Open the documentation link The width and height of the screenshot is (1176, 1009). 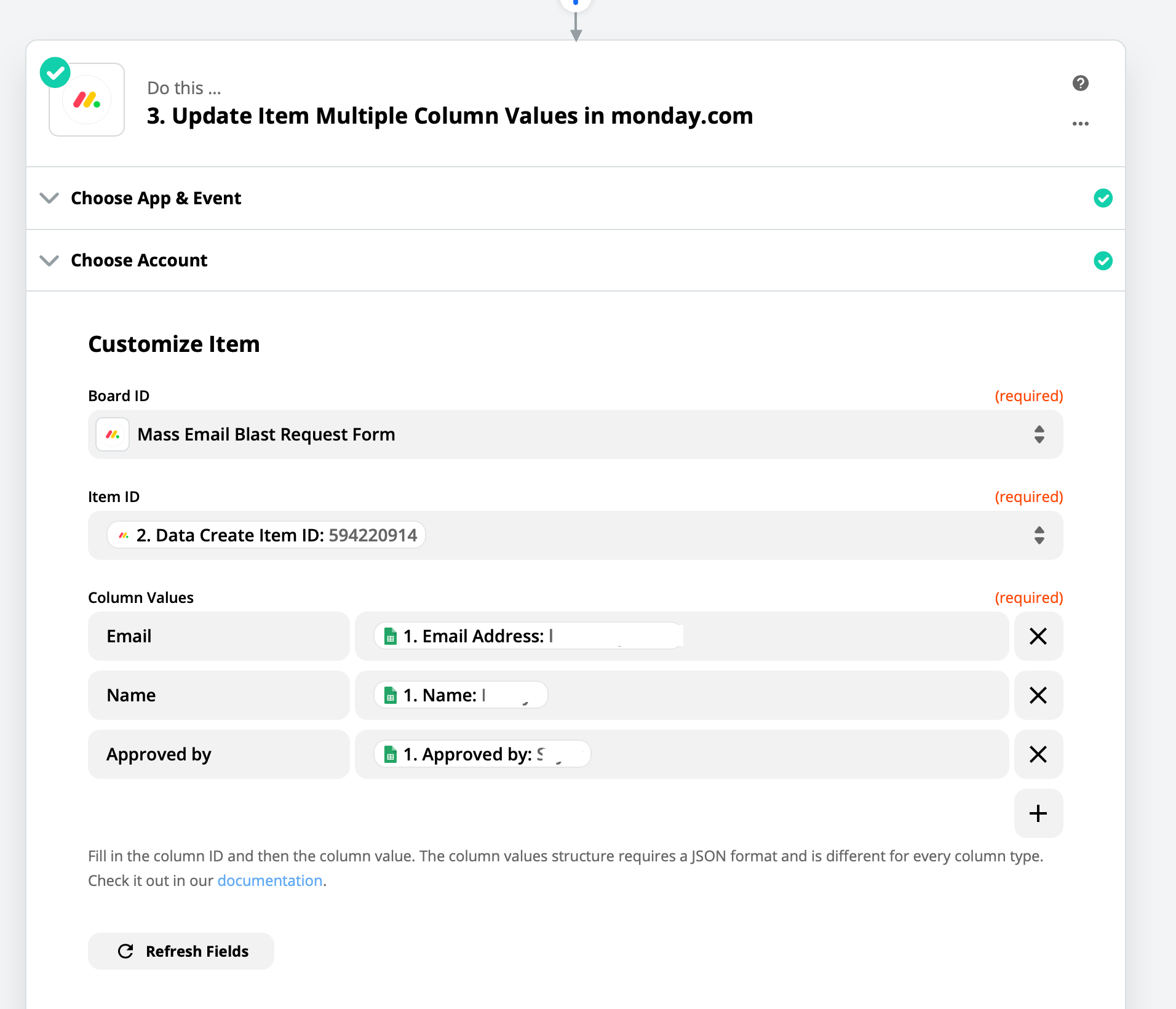pos(270,881)
